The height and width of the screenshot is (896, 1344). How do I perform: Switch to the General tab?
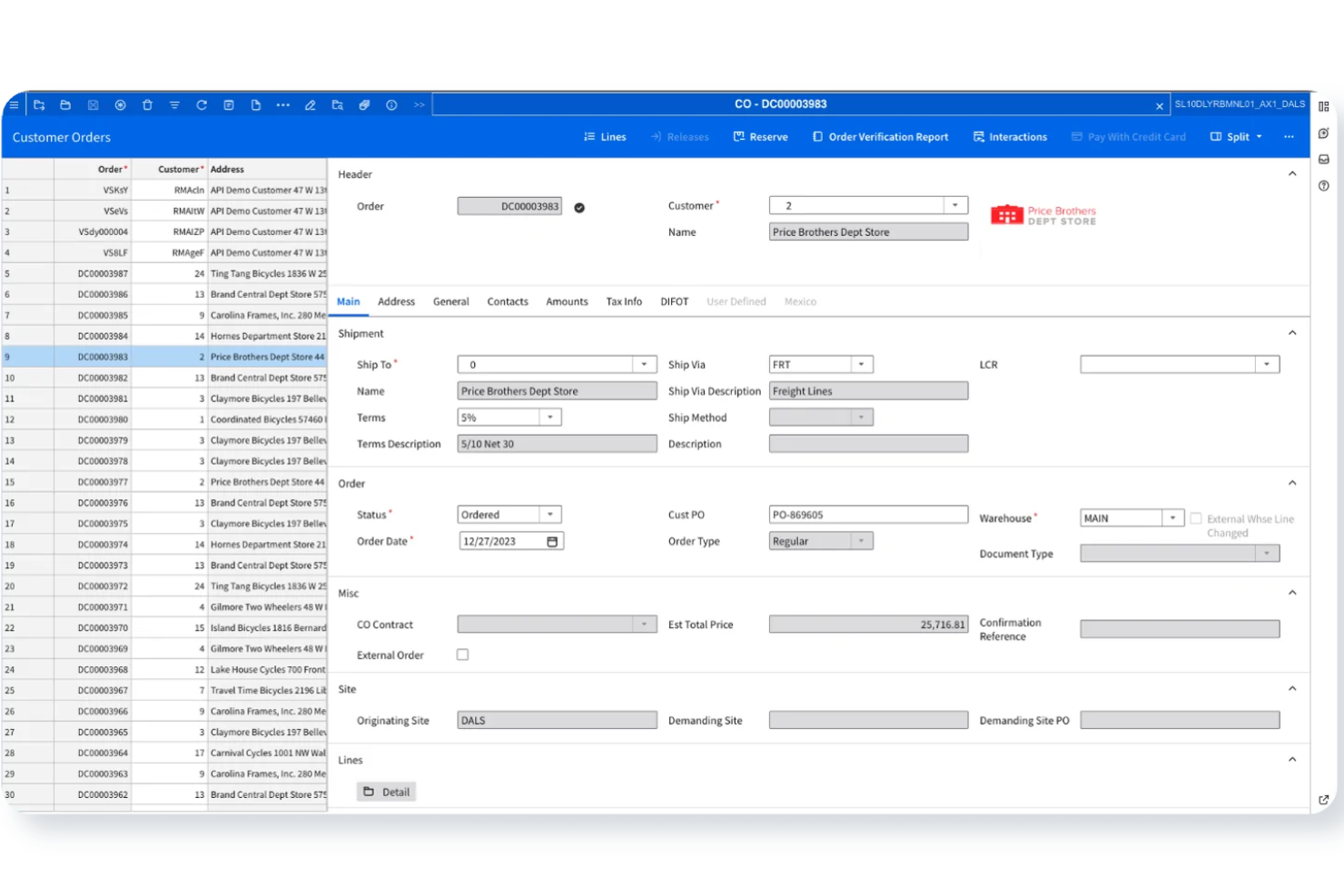(x=451, y=302)
